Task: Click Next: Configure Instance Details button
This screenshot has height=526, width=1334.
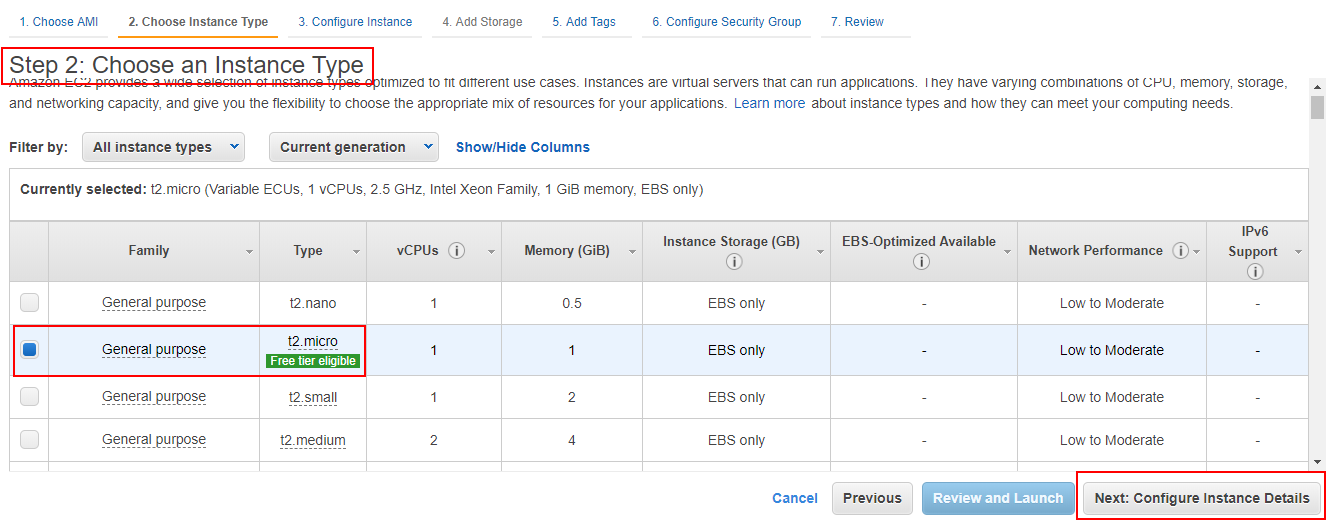Action: [1201, 498]
